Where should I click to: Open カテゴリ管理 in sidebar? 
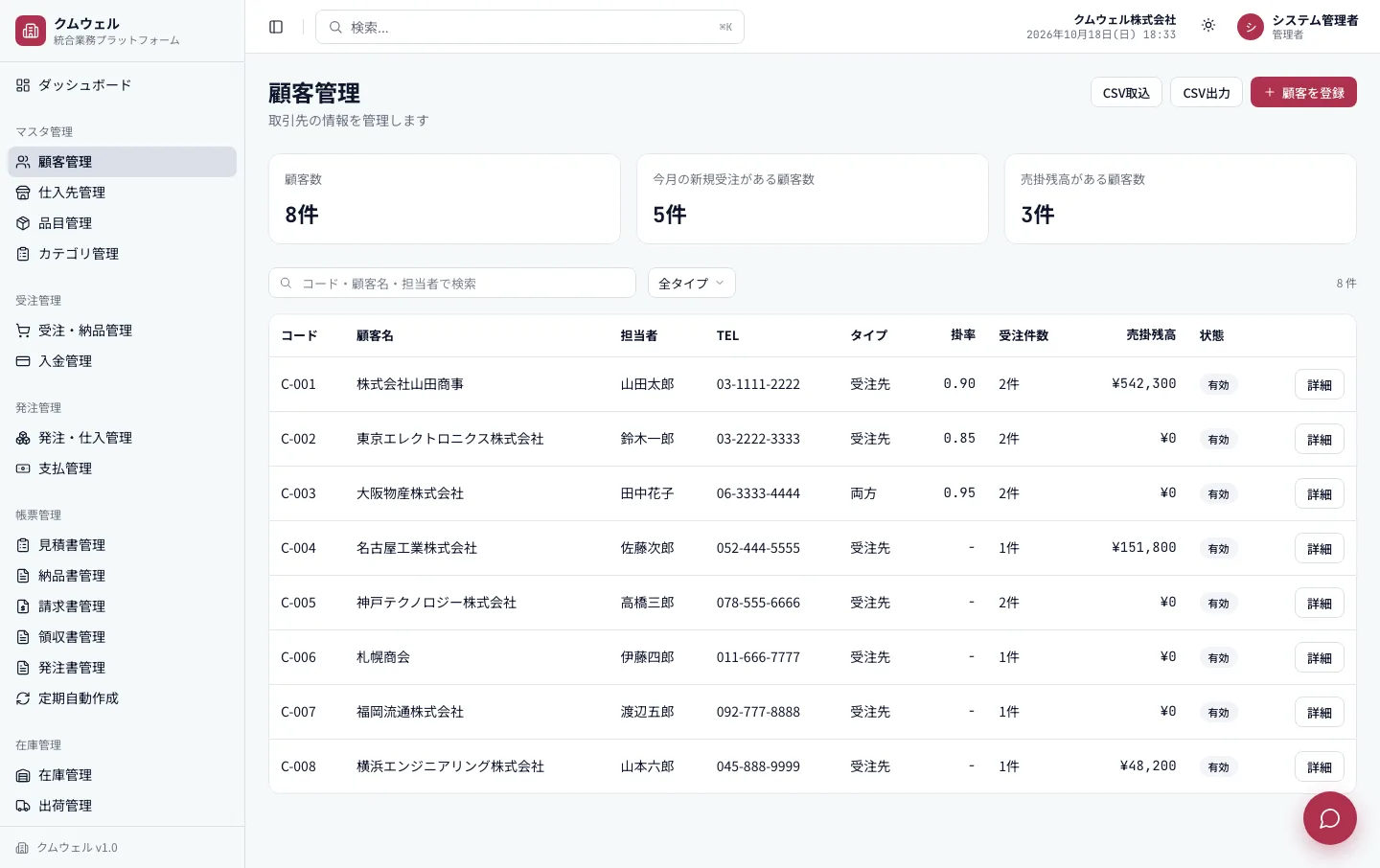[x=122, y=254]
